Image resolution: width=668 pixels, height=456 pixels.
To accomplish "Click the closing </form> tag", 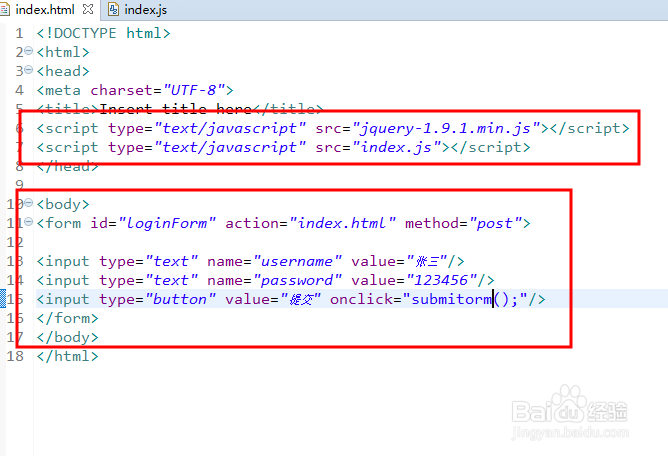I will click(x=67, y=318).
